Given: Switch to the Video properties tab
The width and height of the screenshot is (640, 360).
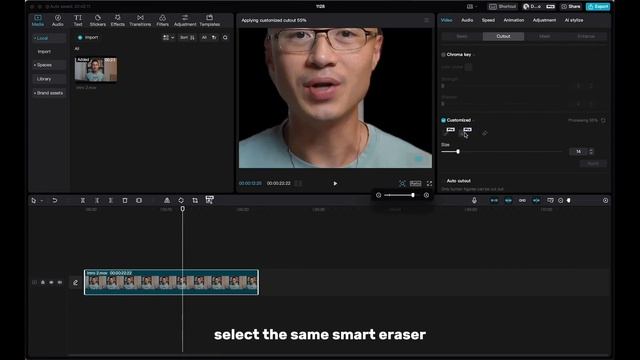Looking at the screenshot, I should click(x=446, y=20).
